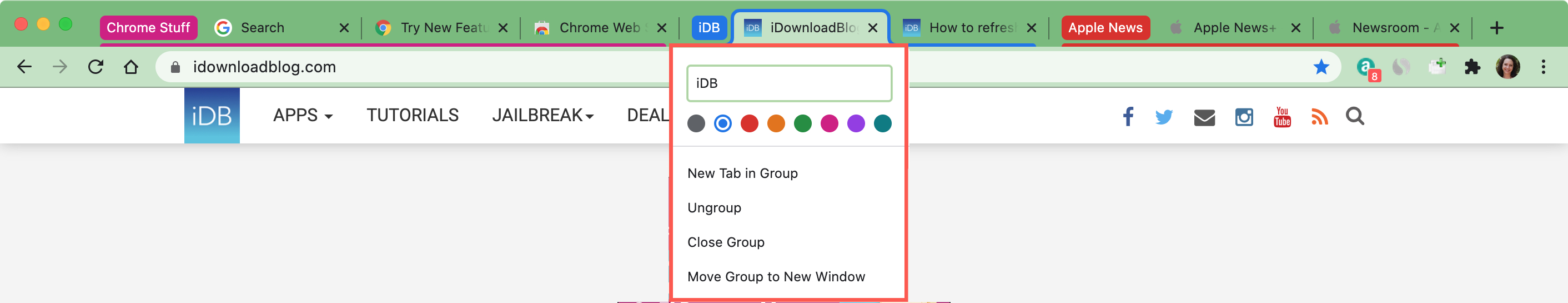Pick the orange group color
The height and width of the screenshot is (303, 1568).
(776, 124)
